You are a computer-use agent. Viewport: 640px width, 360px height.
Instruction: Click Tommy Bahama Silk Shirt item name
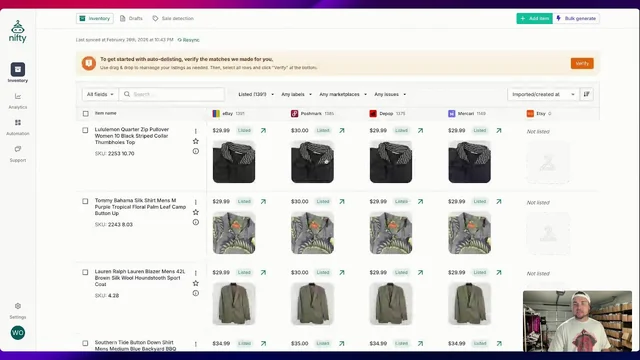[140, 207]
